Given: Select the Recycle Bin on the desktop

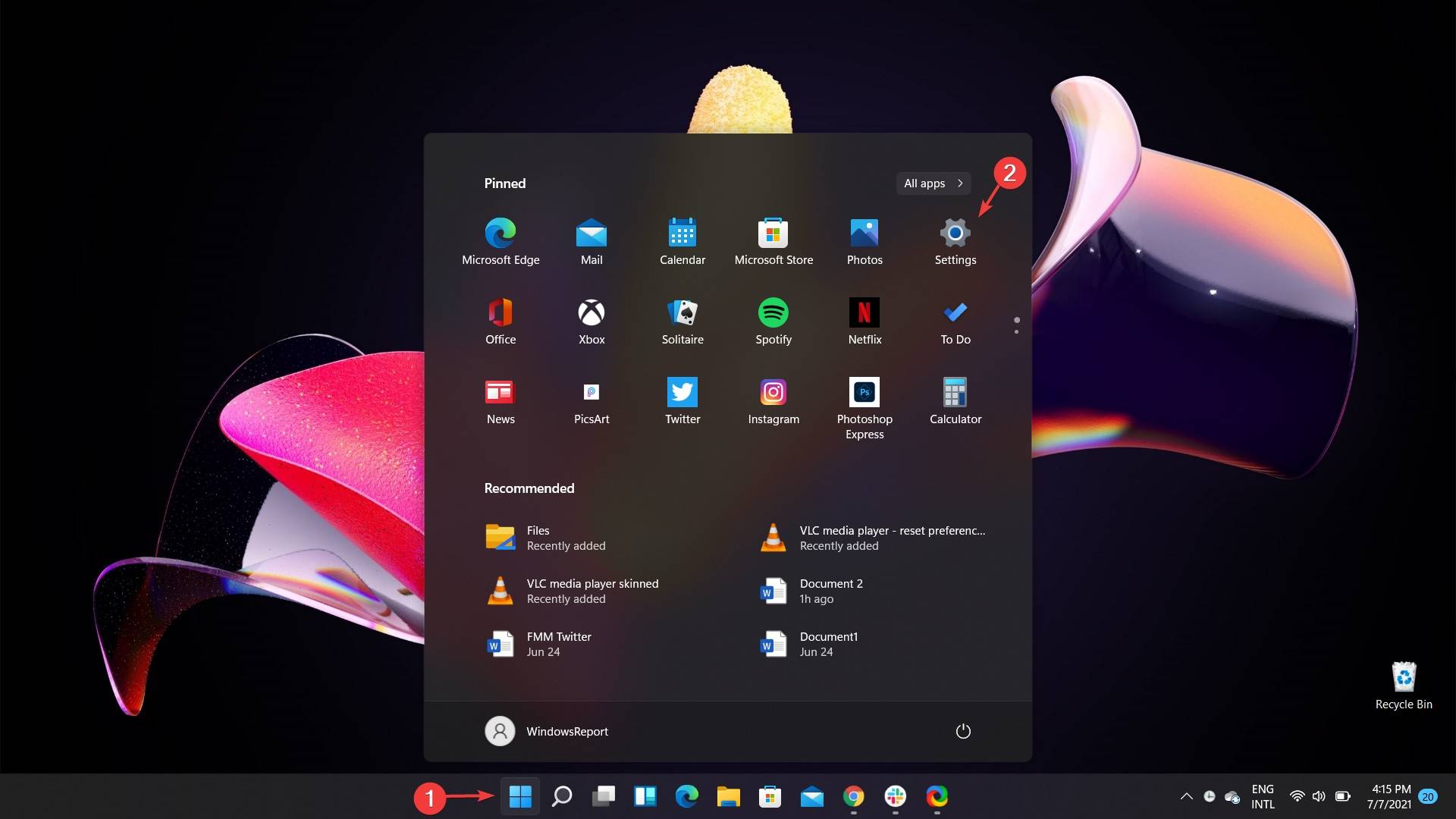Looking at the screenshot, I should pyautogui.click(x=1404, y=686).
